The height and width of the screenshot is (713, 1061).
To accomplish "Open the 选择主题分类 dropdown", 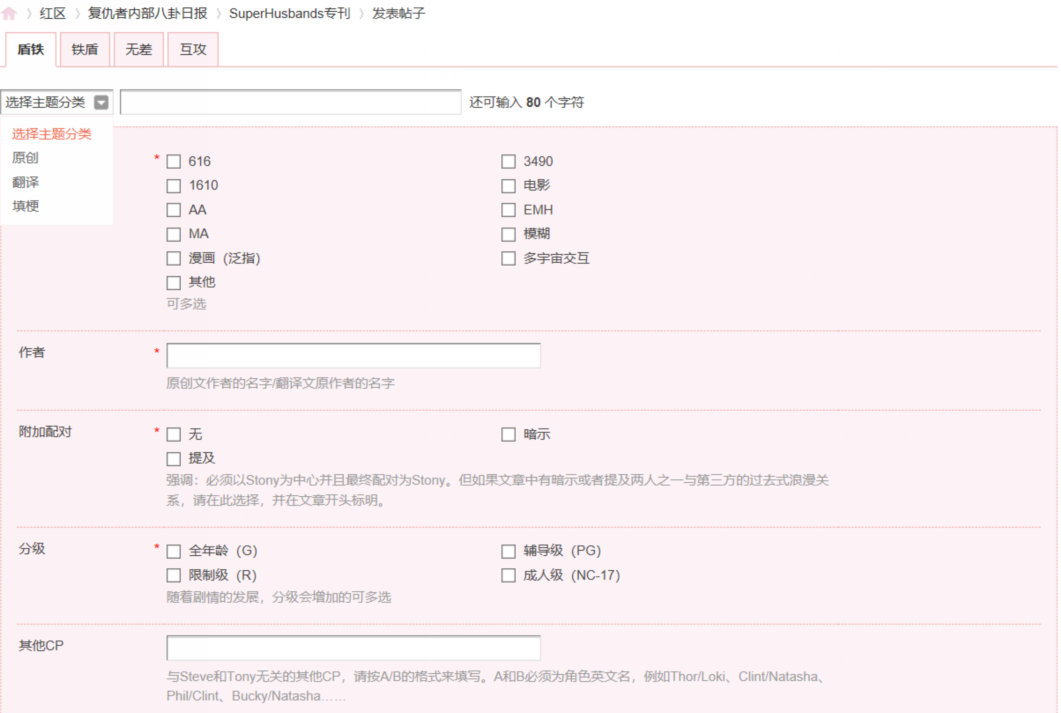I will (x=100, y=101).
